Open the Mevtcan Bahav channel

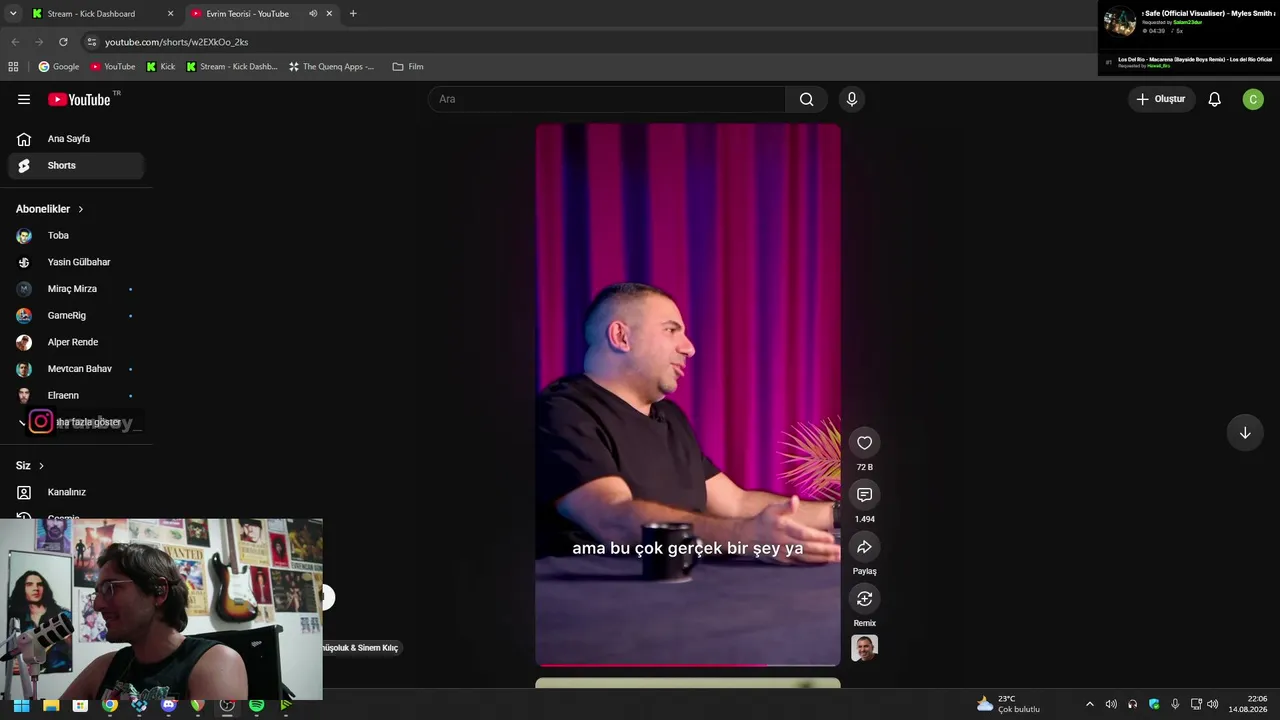(x=76, y=369)
